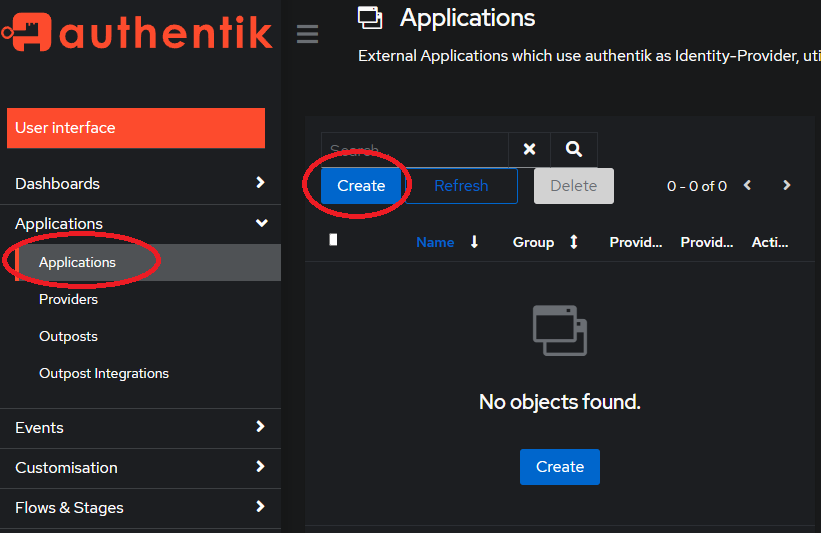
Task: Expand the Events section
Action: [x=140, y=428]
